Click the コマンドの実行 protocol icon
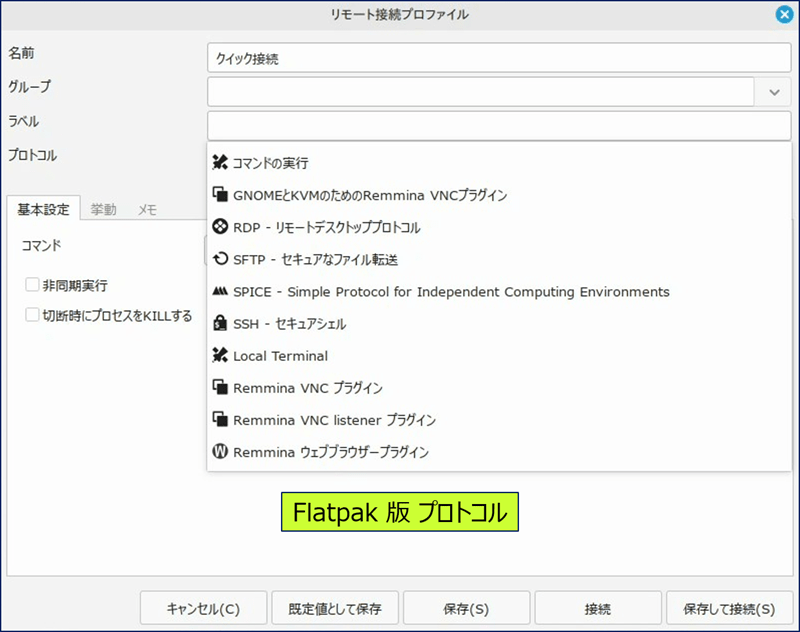Viewport: 800px width, 632px height. 220,163
